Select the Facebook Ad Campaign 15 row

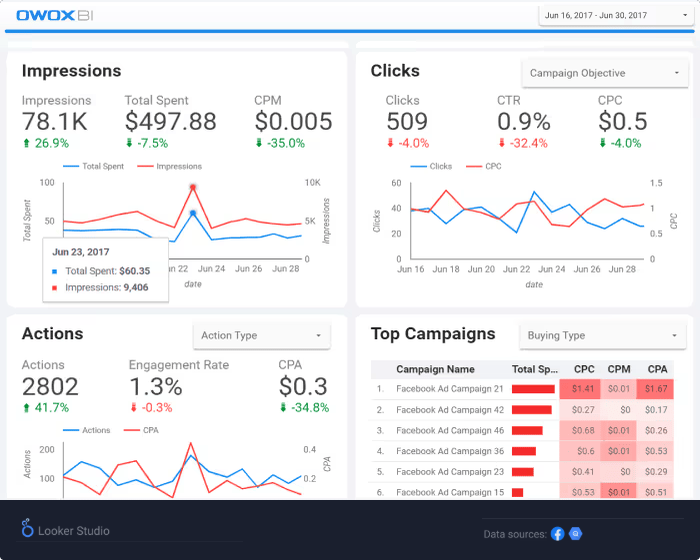(522, 492)
